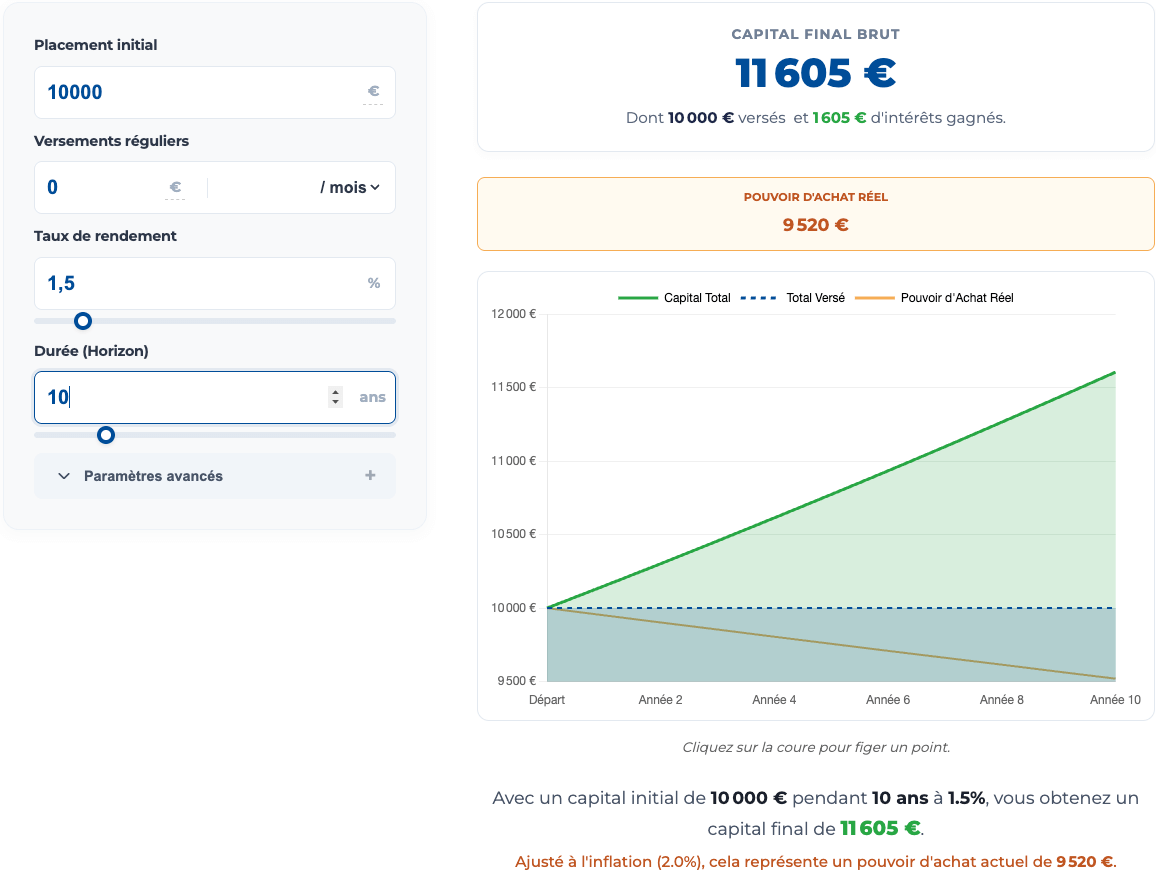This screenshot has width=1156, height=880.
Task: Click the green Capital Total legend line icon
Action: pos(638,298)
